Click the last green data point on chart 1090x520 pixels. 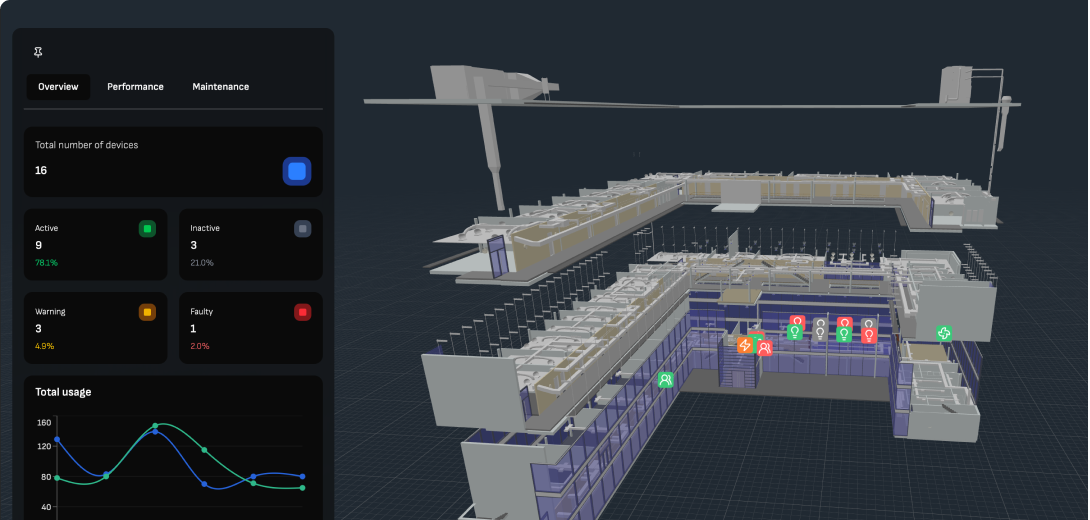[302, 488]
